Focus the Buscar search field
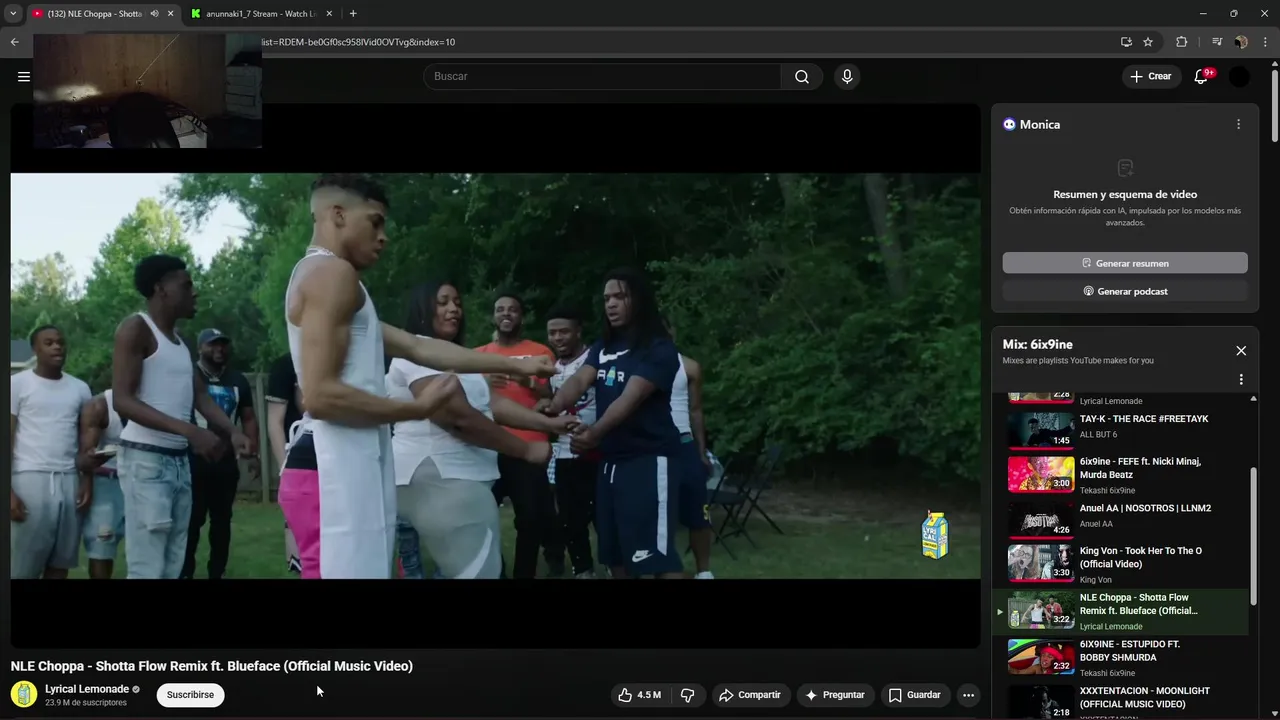The image size is (1280, 720). click(x=602, y=77)
